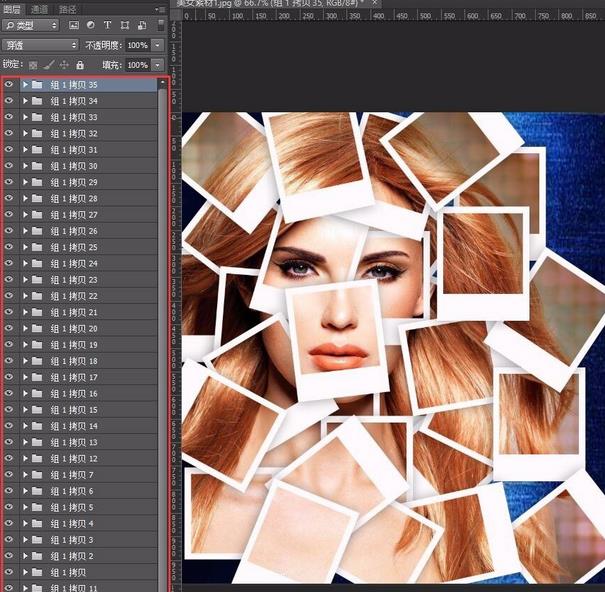
Task: Click the smart object filter icon
Action: (x=138, y=25)
